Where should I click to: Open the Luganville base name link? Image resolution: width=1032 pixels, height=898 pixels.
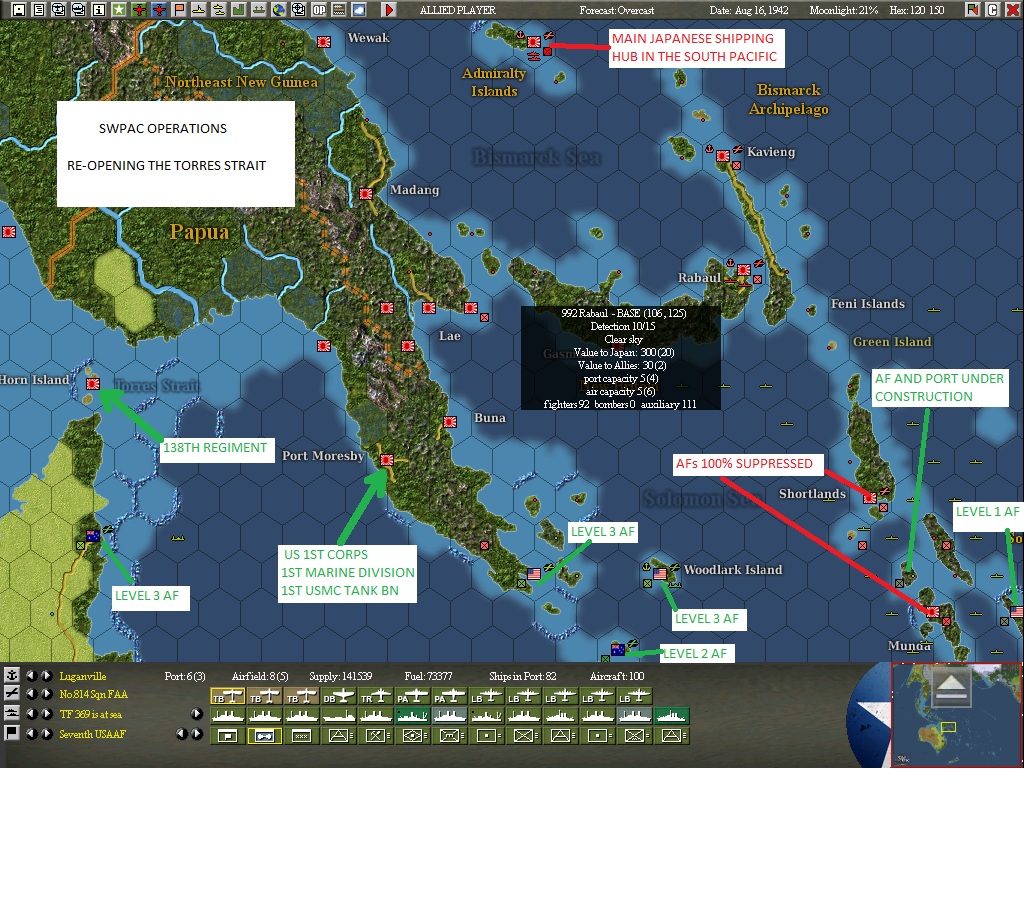(x=82, y=676)
